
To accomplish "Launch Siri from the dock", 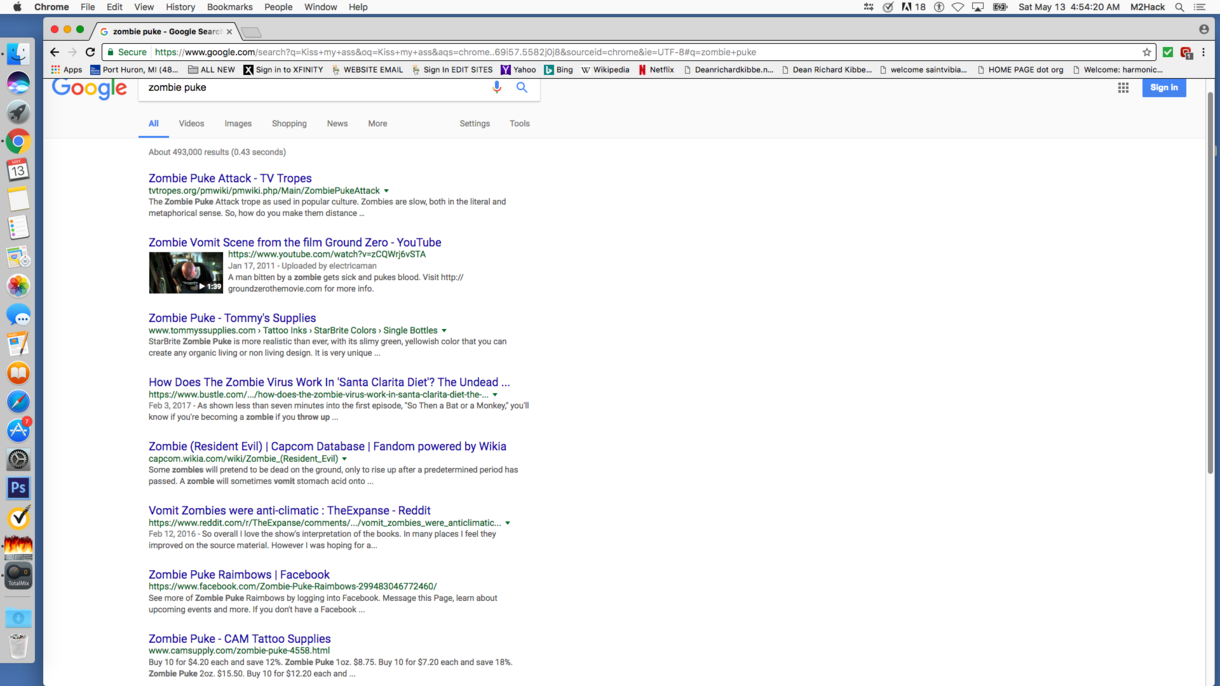I will pos(18,83).
